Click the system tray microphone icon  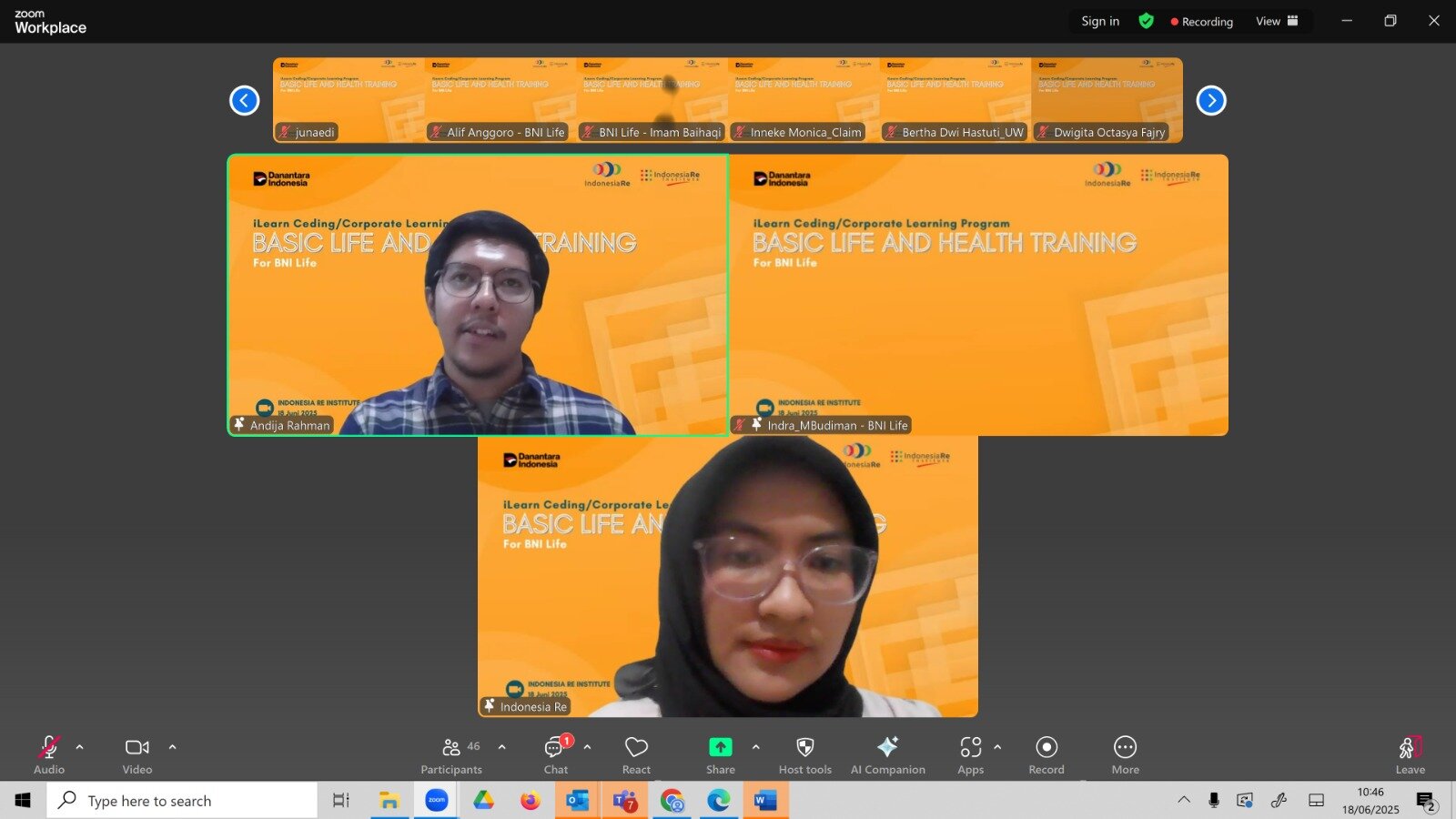1214,800
